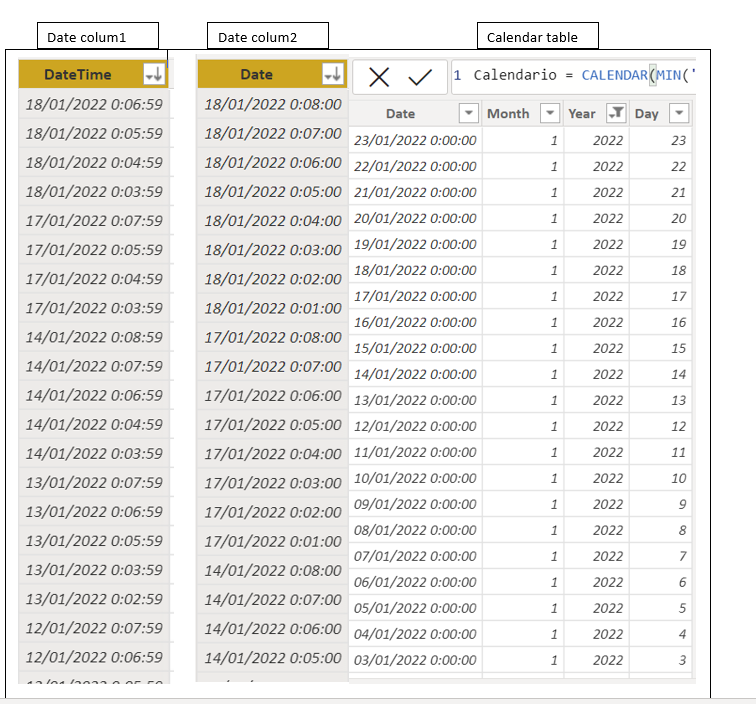Viewport: 756px width, 704px height.
Task: Select cell 13/01/2022 0:07:59
Action: point(94,483)
